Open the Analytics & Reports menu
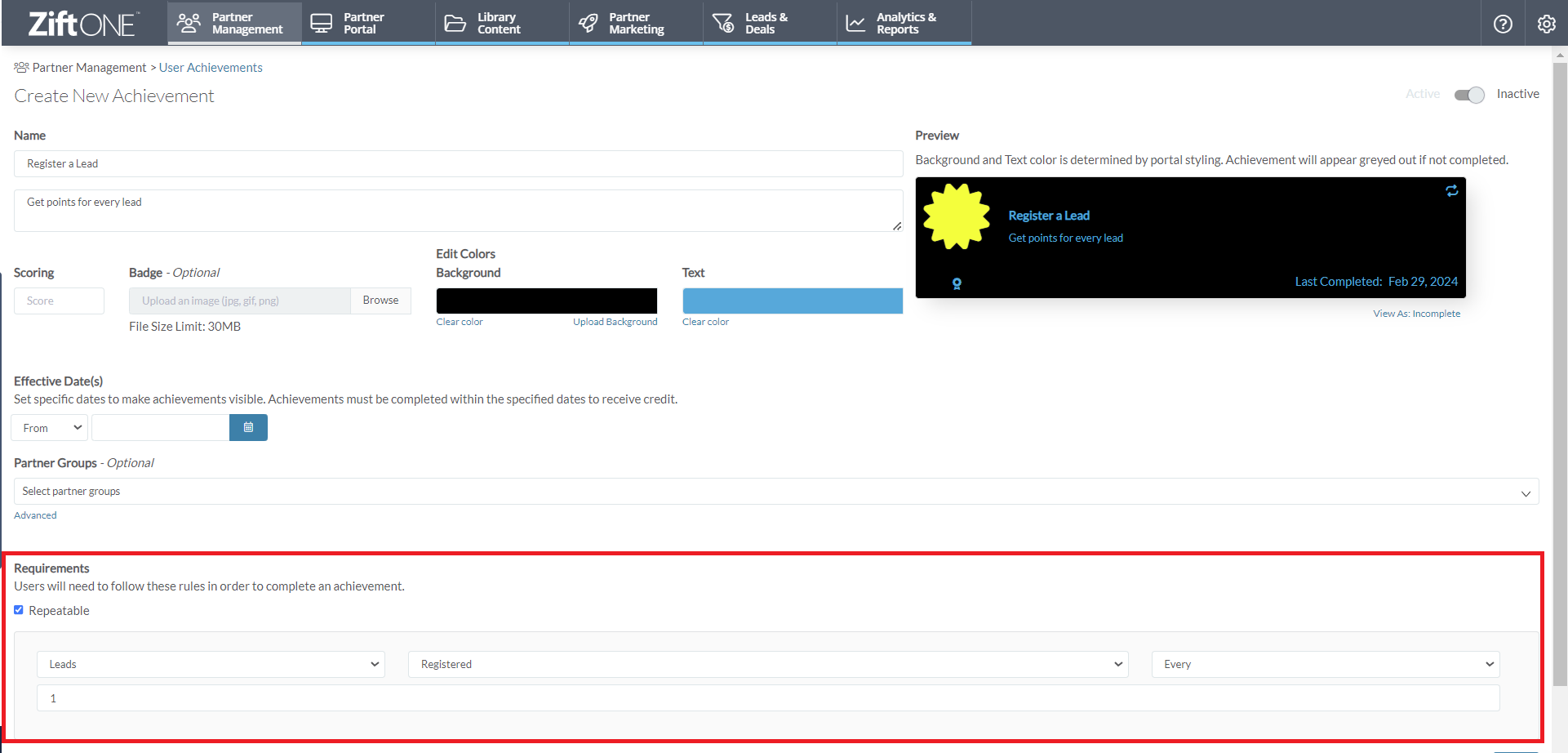The image size is (1568, 753). click(x=904, y=23)
